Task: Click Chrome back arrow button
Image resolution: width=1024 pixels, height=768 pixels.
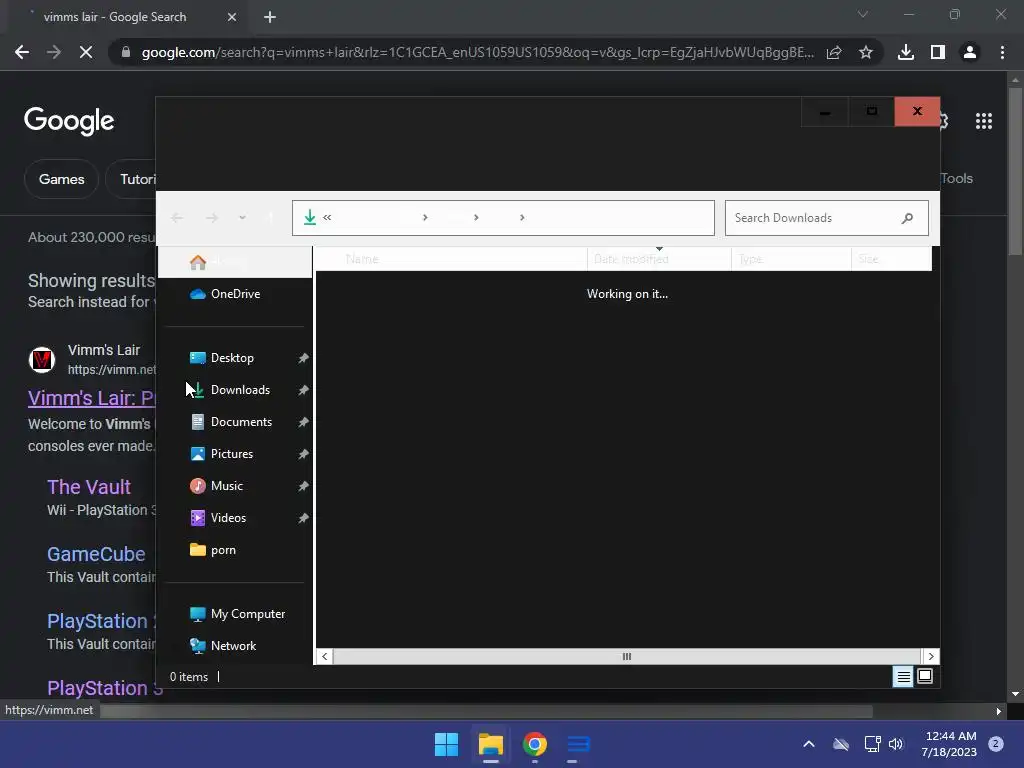Action: (x=22, y=52)
